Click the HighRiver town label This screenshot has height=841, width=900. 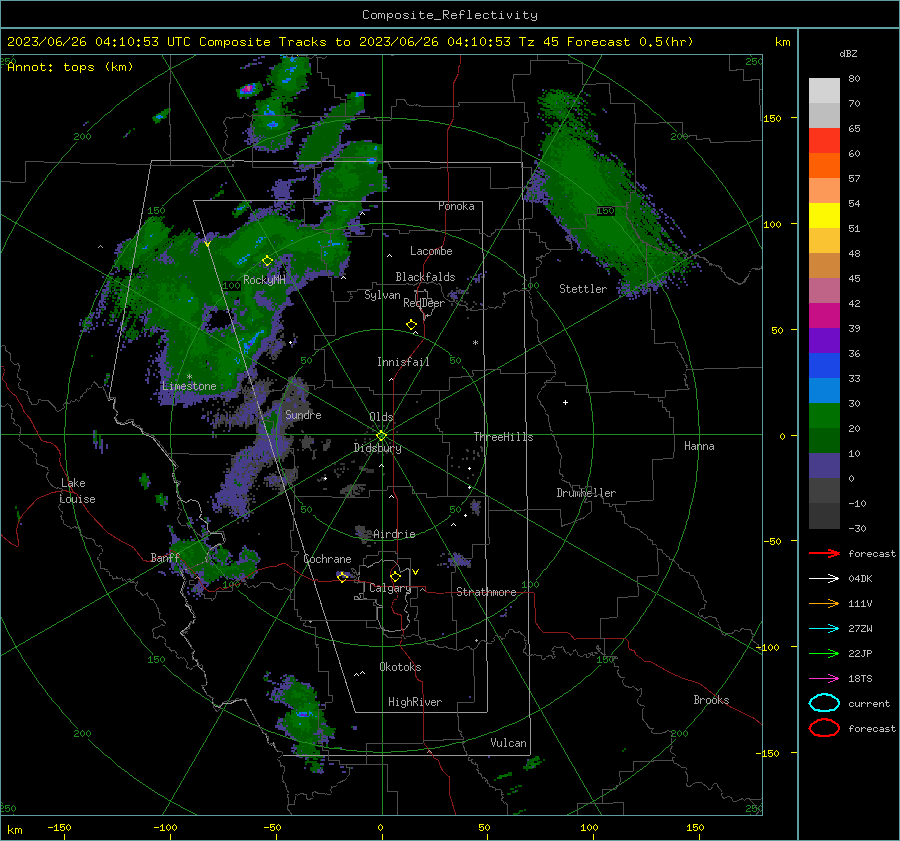click(415, 702)
